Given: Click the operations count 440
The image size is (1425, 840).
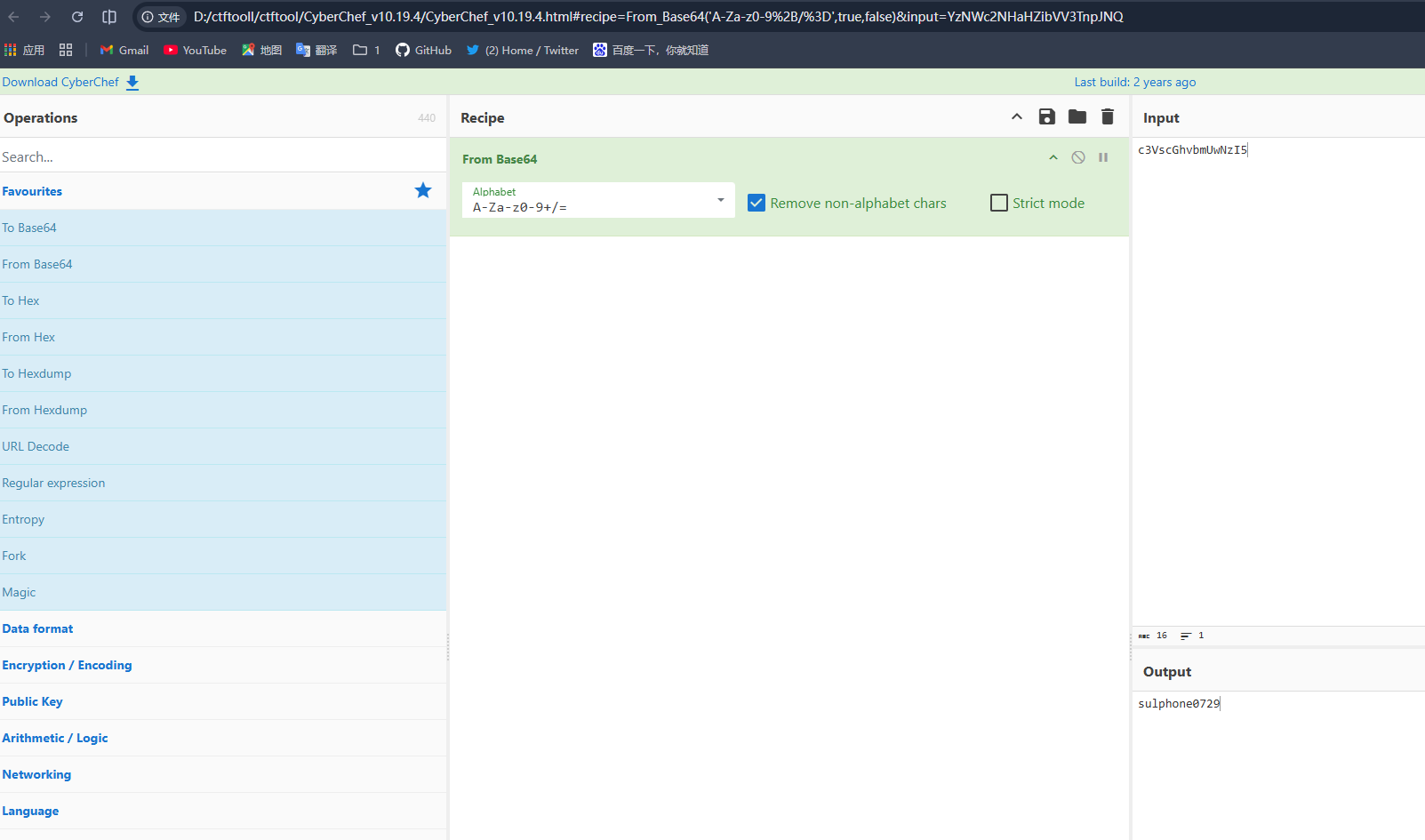Looking at the screenshot, I should tap(427, 117).
